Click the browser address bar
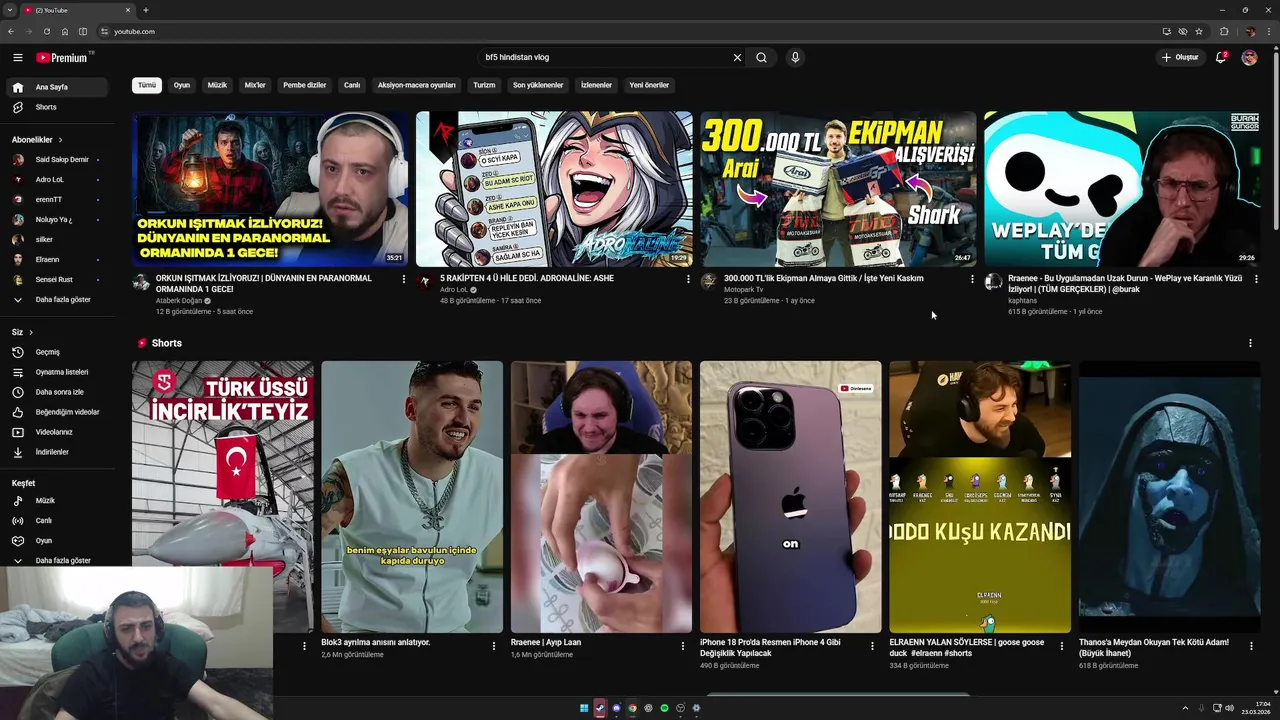1280x720 pixels. [630, 31]
